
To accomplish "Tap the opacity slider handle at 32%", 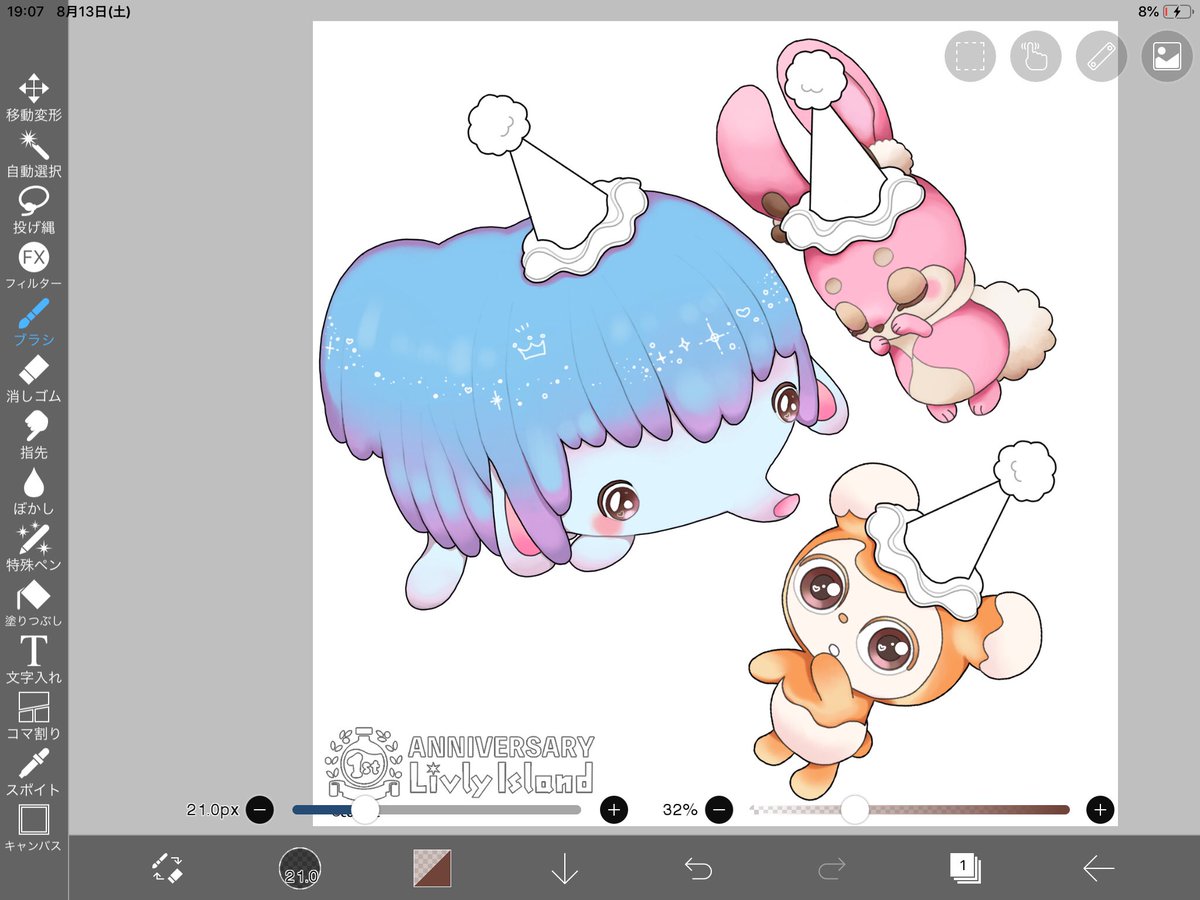I will [x=855, y=810].
